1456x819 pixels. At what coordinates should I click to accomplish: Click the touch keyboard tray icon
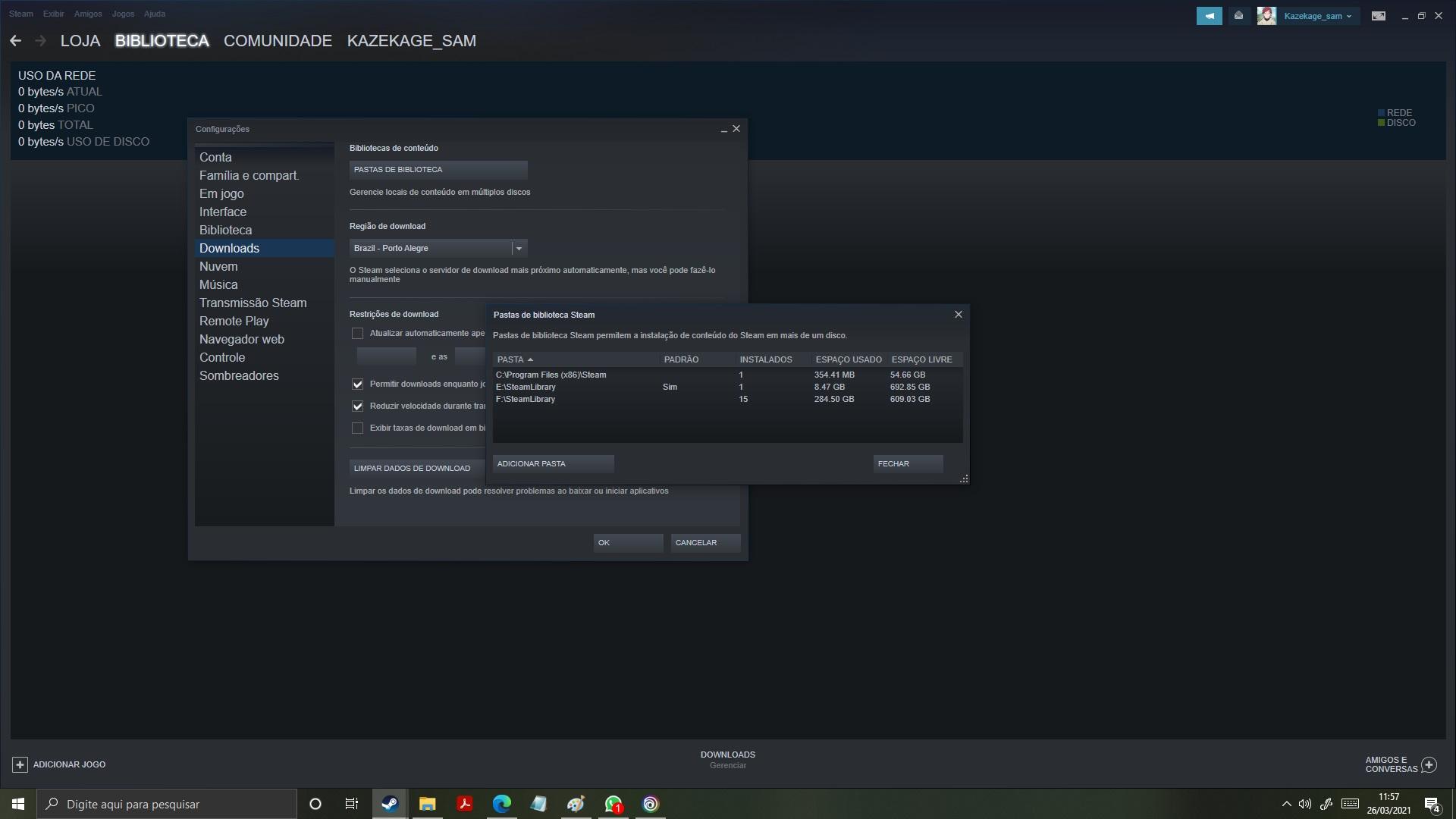coord(1350,804)
